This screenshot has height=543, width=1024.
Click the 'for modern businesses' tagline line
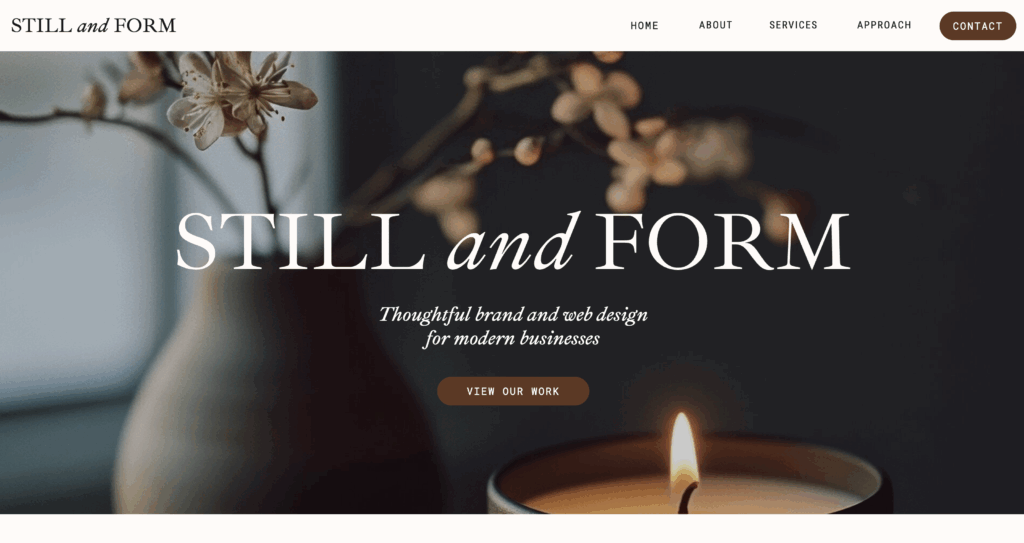[511, 338]
